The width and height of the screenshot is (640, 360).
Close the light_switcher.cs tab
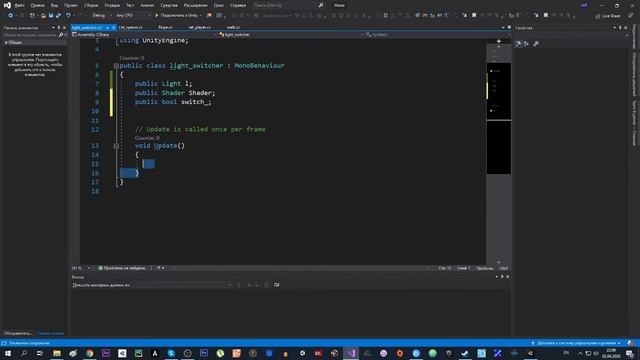[x=113, y=27]
